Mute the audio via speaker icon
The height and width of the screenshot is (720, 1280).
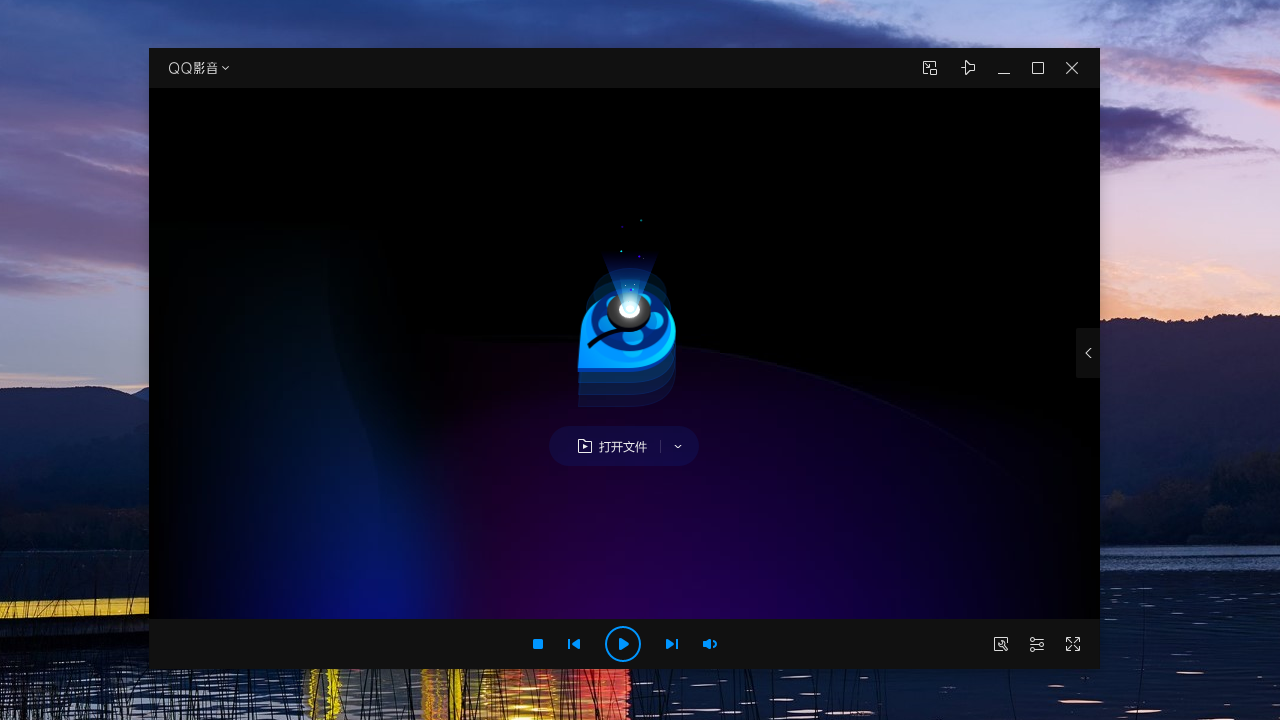(x=710, y=644)
